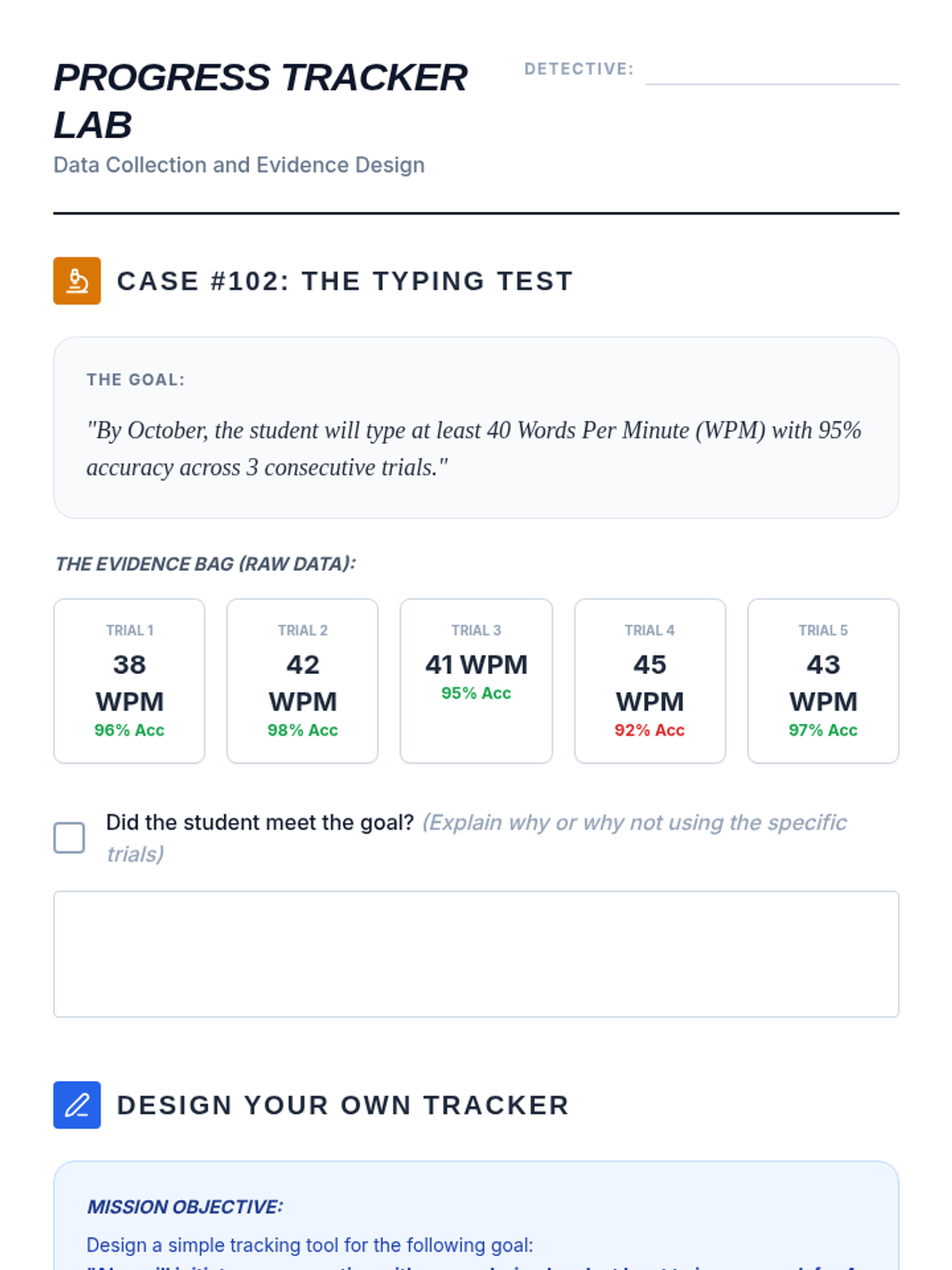
Task: Click the goal explanation answer box
Action: coord(476,953)
